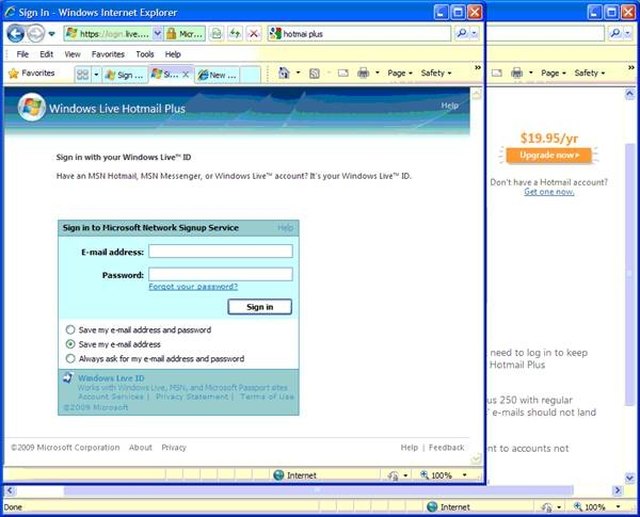
Task: Expand the tab list dropdown arrow
Action: pos(96,75)
